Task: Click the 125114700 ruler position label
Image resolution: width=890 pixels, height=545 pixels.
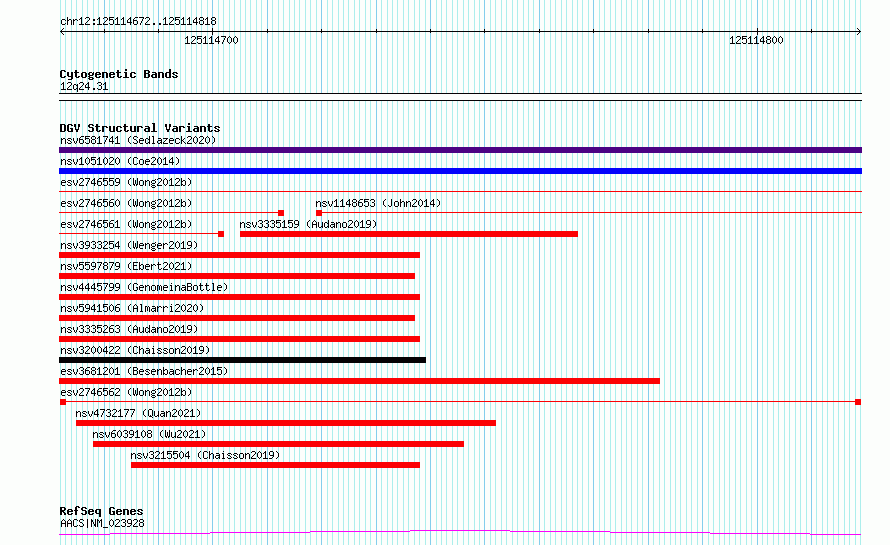Action: (211, 40)
